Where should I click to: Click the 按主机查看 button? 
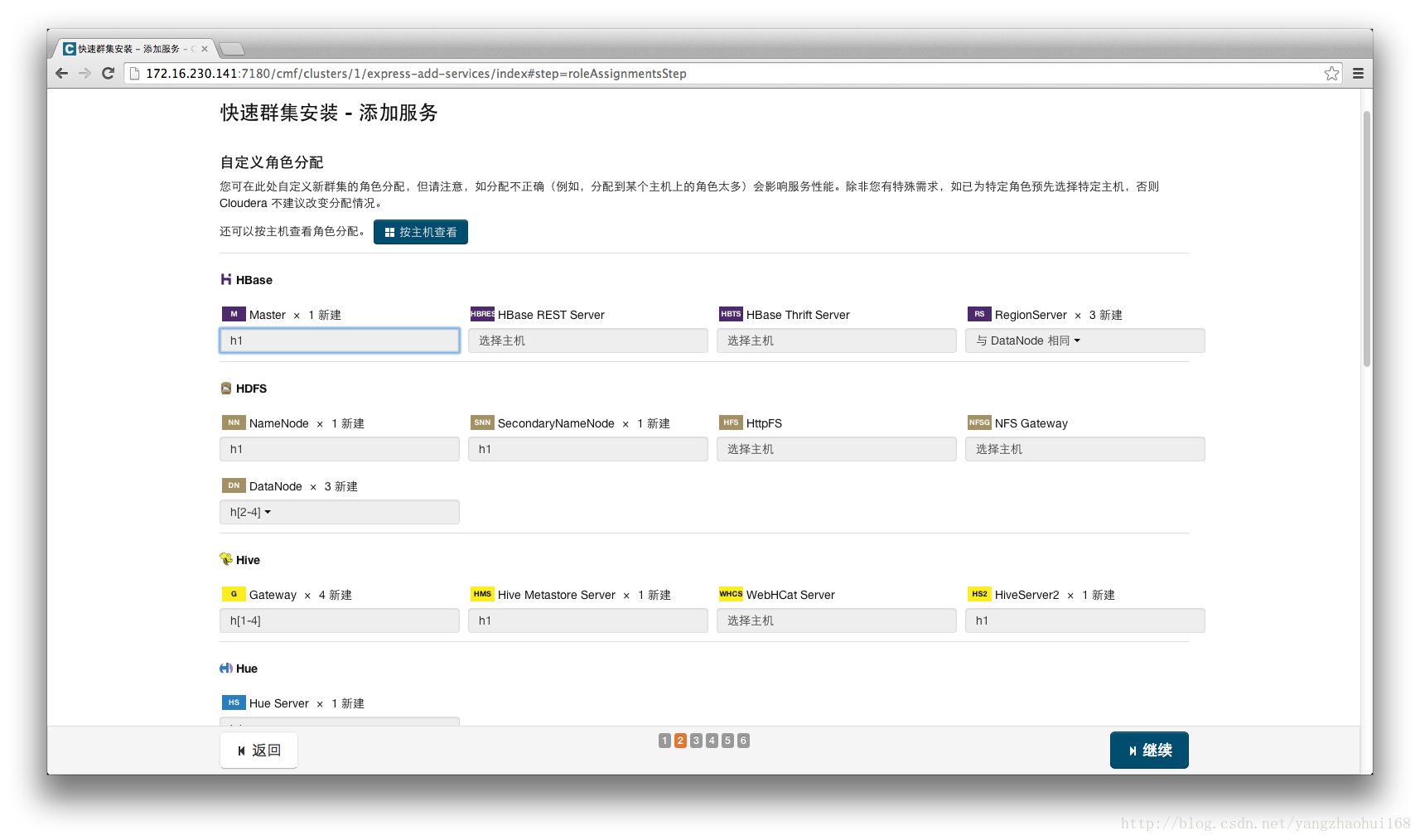pyautogui.click(x=421, y=232)
